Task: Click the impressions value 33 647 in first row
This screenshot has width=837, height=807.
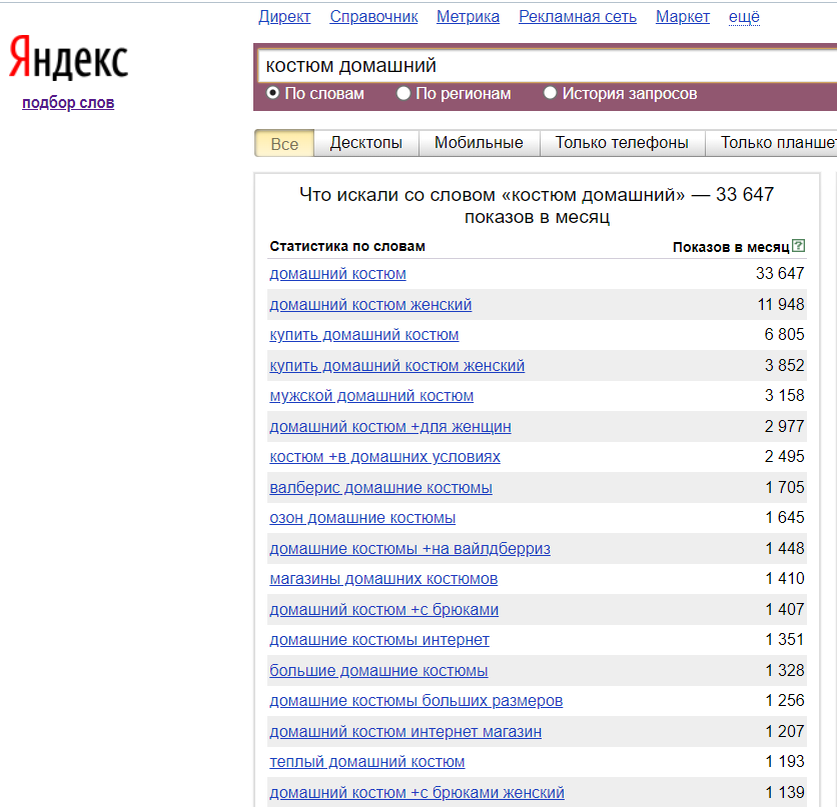Action: 780,273
